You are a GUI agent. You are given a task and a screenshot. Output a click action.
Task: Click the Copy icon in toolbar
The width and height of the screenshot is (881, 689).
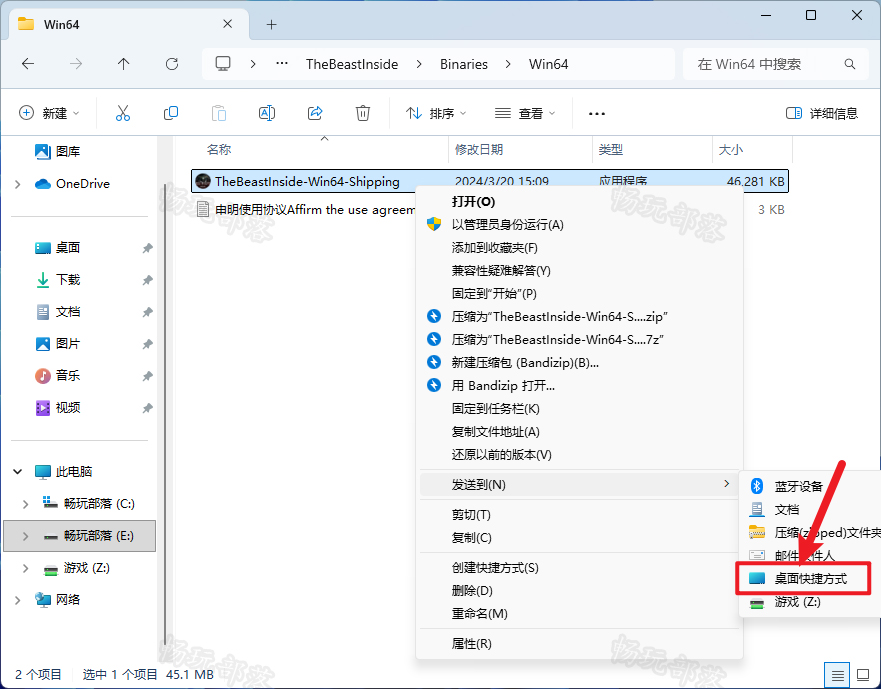click(171, 114)
